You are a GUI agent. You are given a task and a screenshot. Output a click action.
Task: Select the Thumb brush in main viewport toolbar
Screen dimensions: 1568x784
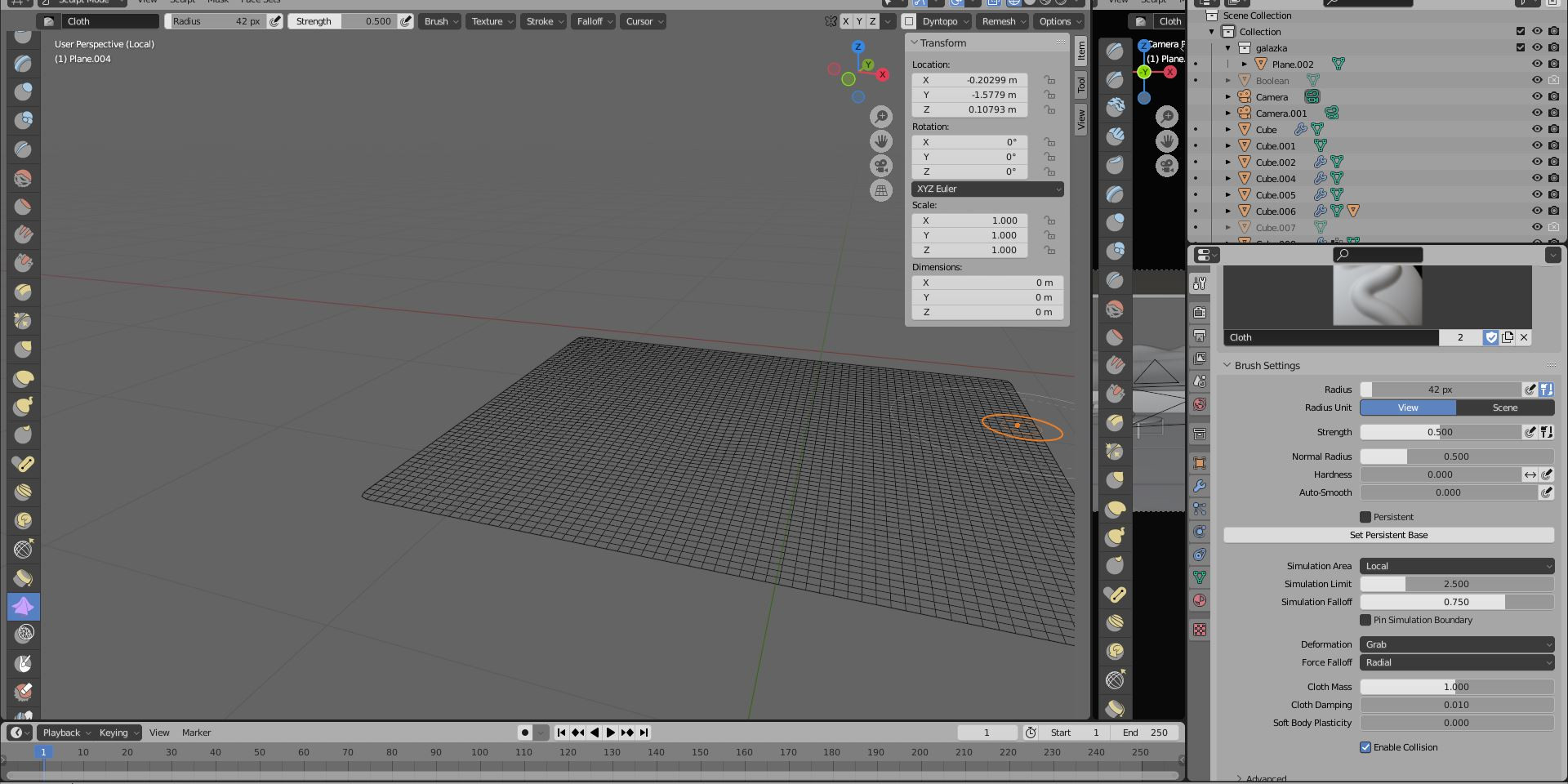pyautogui.click(x=24, y=434)
